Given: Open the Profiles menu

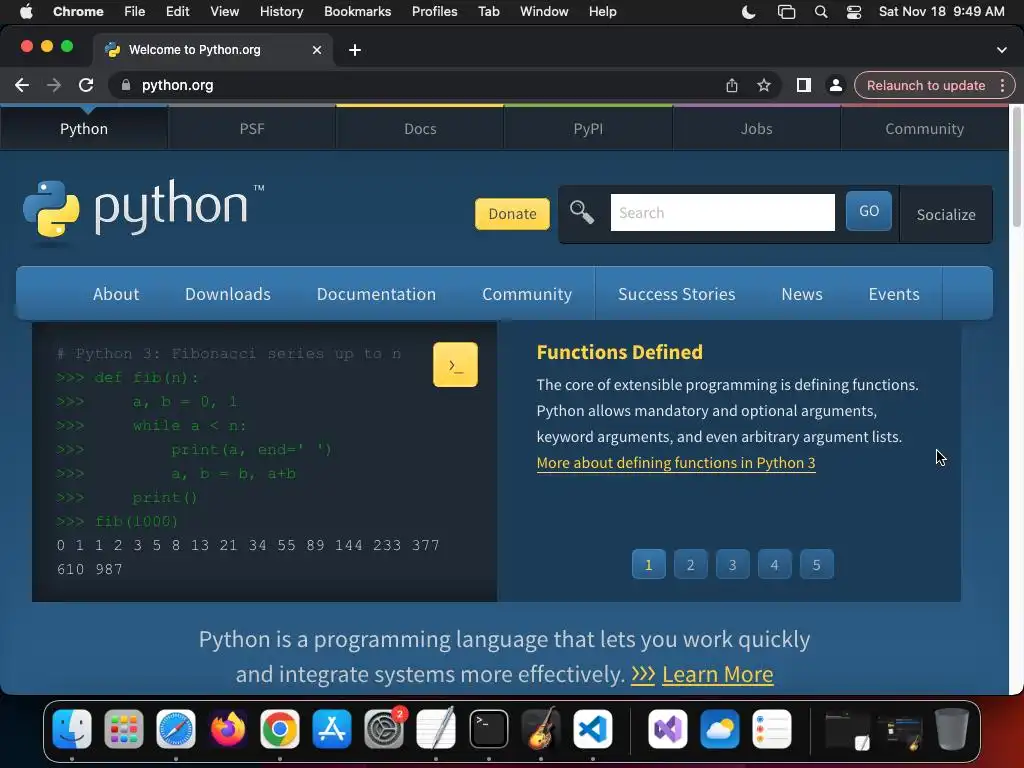Looking at the screenshot, I should tap(434, 12).
